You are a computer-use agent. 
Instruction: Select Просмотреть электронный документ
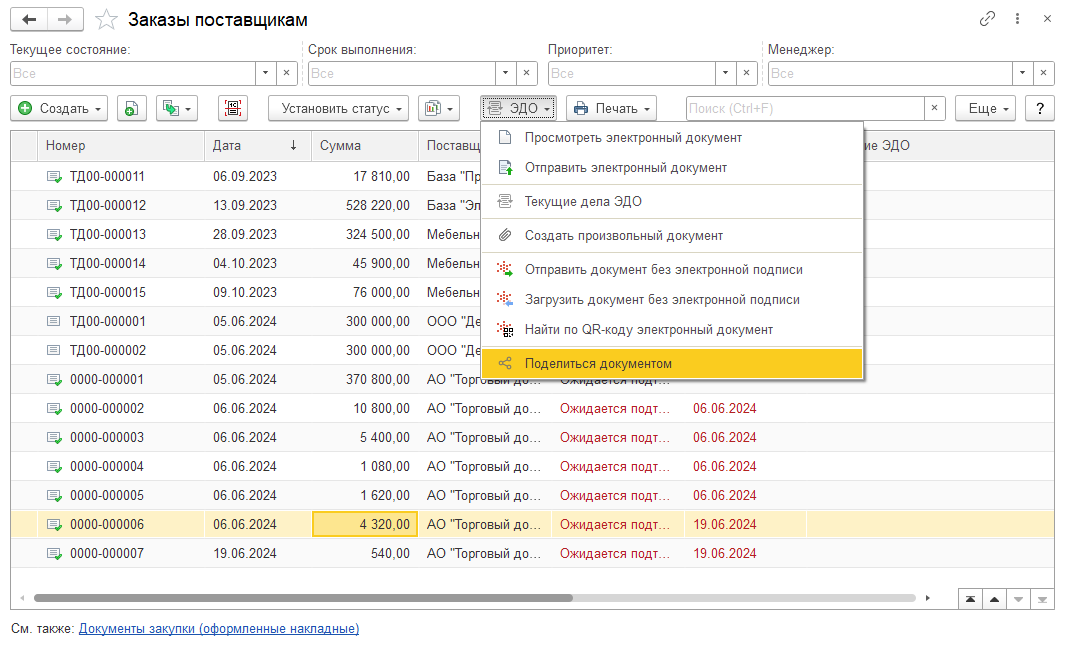(671, 137)
